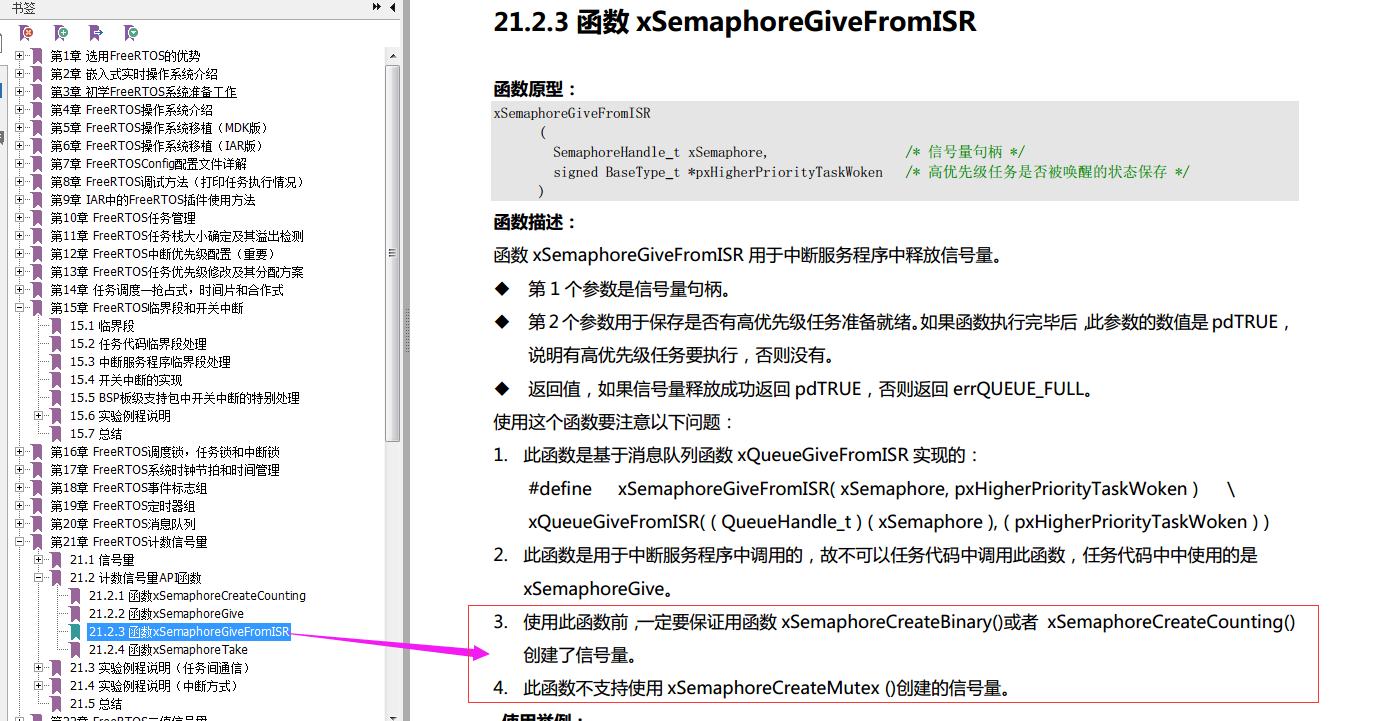Click the double-arrow icon in the bookmarks header
The height and width of the screenshot is (721, 1385).
click(377, 7)
